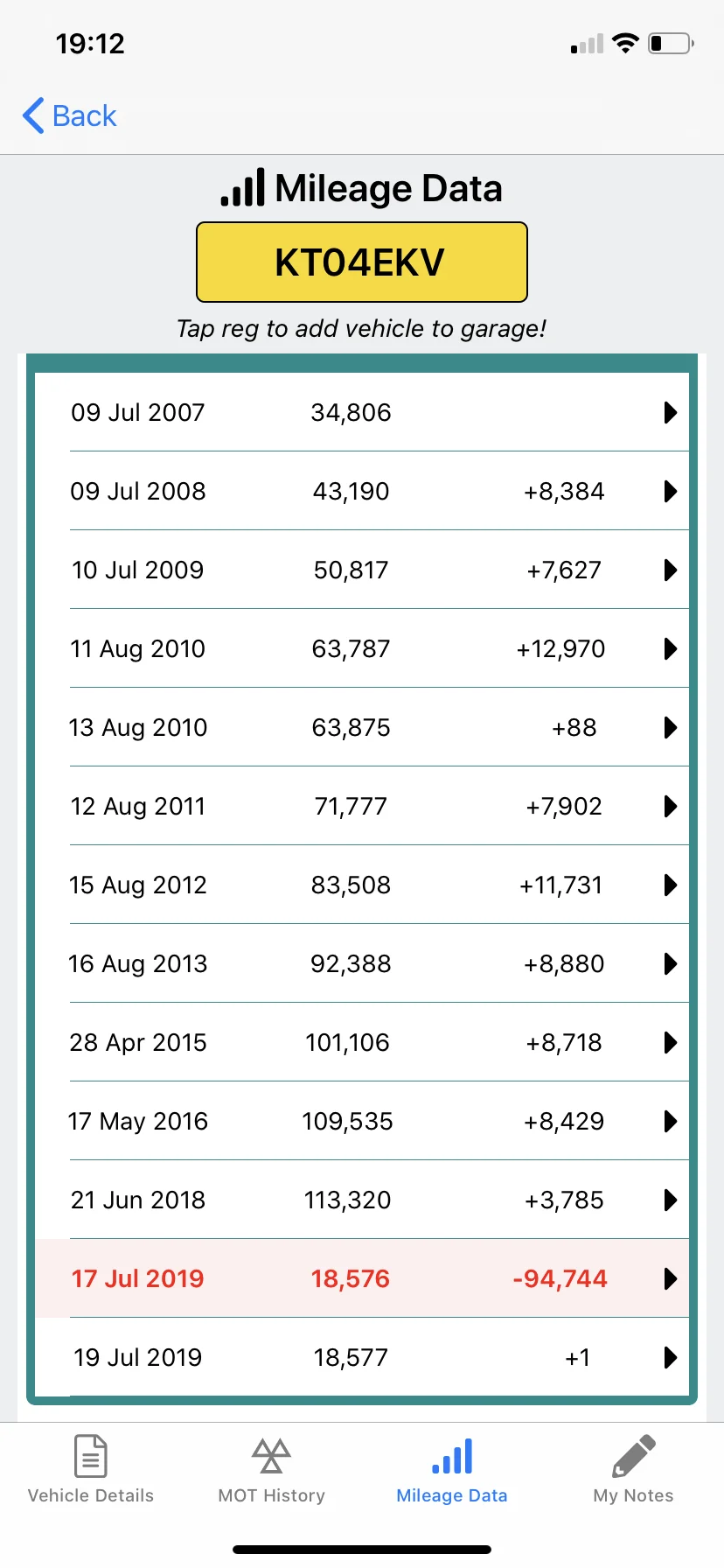The height and width of the screenshot is (1568, 724).
Task: Open the My Notes pencil icon
Action: (x=634, y=1456)
